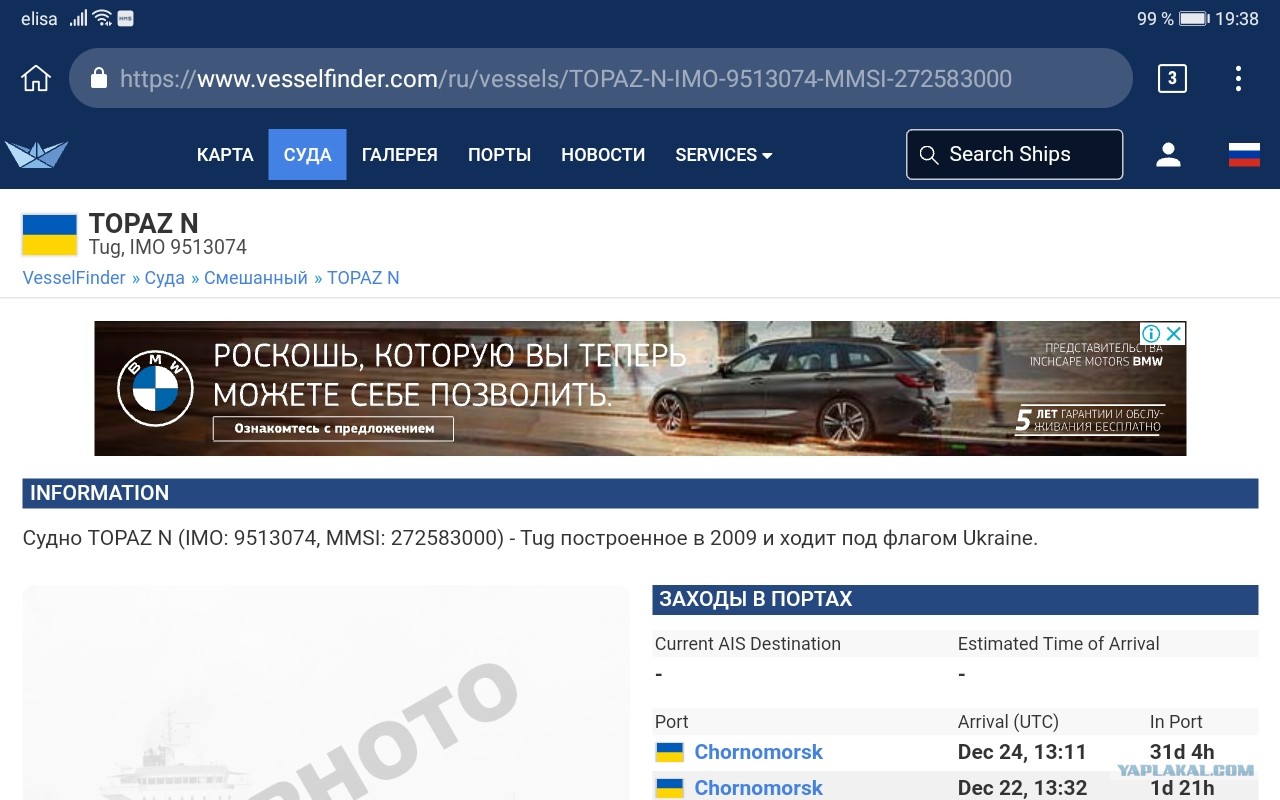The image size is (1280, 800).
Task: Click the ЗАХОДЫ В ПОРТАХ section header
Action: pos(955,599)
